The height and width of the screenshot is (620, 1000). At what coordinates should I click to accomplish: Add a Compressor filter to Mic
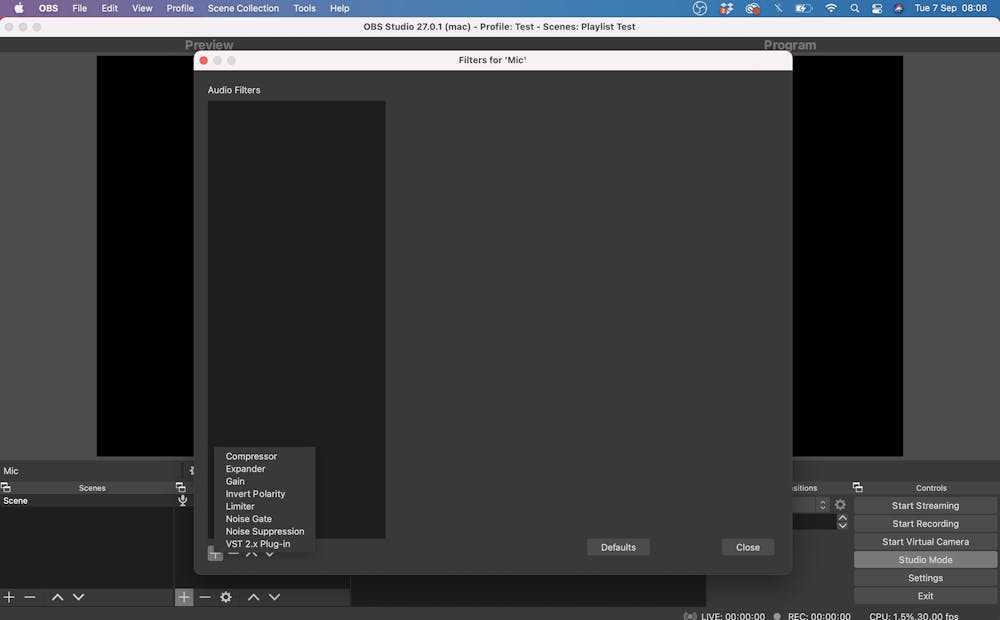click(x=251, y=456)
